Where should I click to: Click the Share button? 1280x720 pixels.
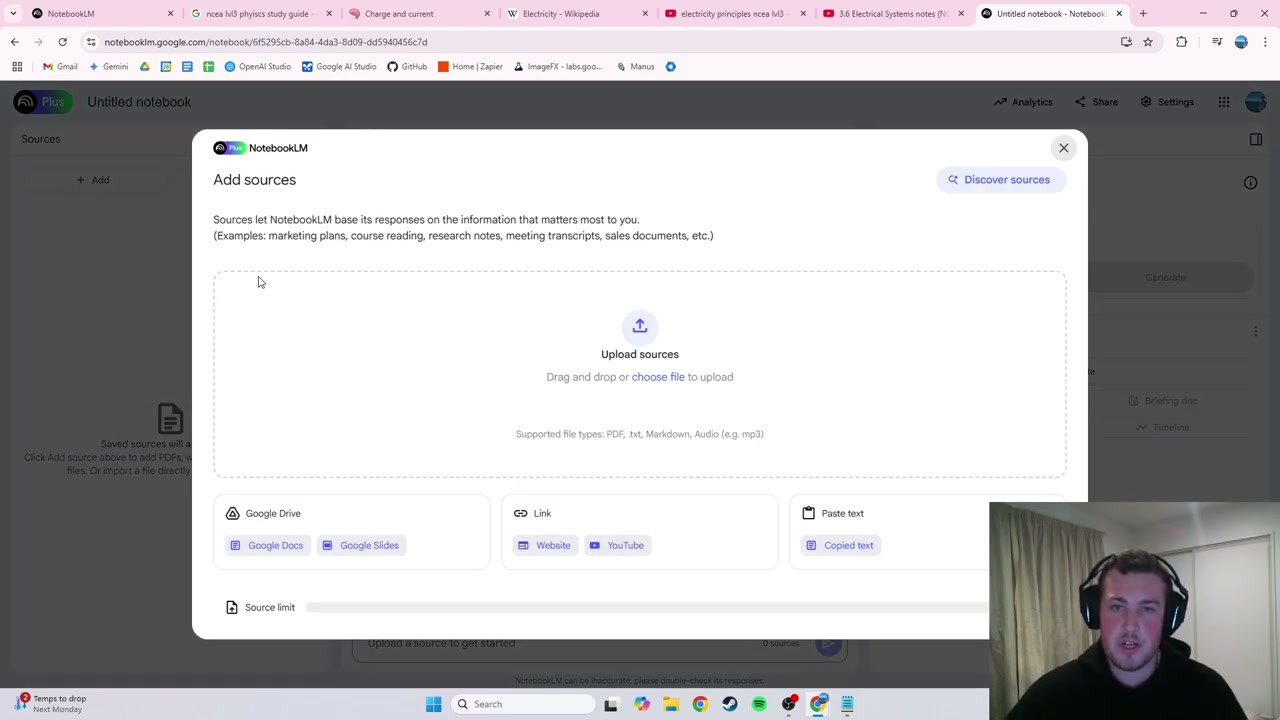coord(1096,102)
